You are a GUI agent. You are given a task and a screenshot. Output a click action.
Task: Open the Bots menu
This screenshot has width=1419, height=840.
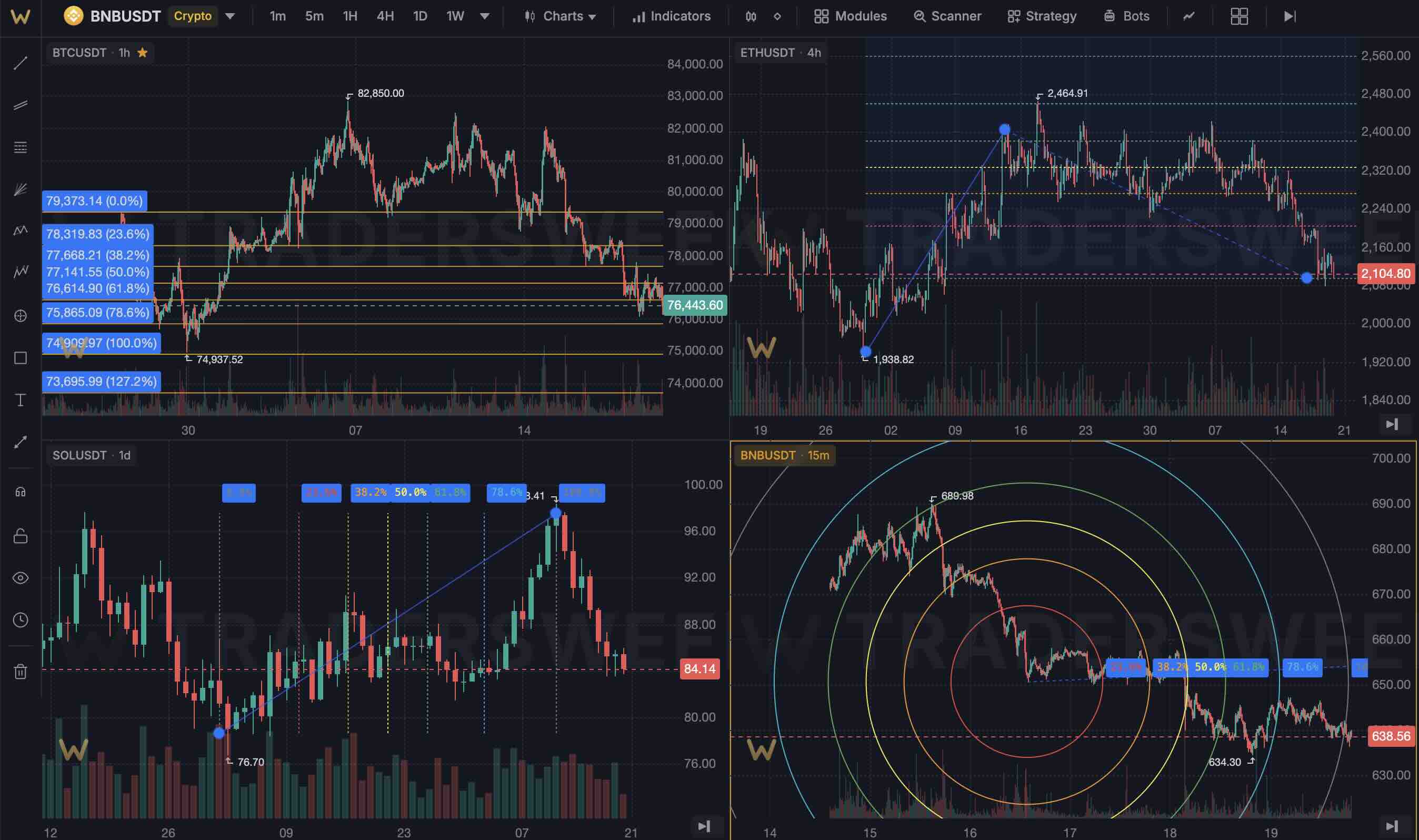tap(1126, 16)
